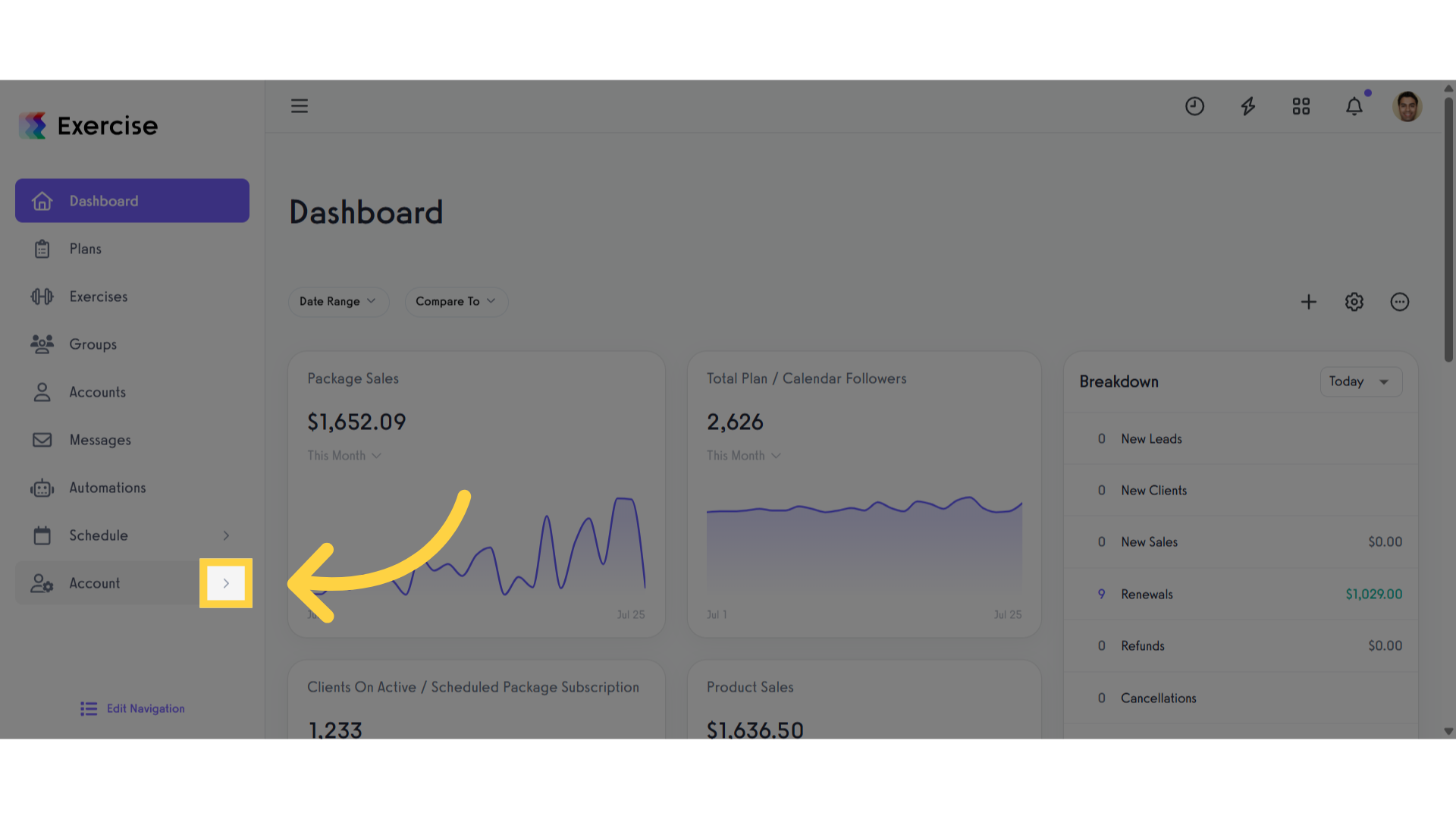Click the Package Sales card title
The width and height of the screenshot is (1456, 819).
pos(353,378)
